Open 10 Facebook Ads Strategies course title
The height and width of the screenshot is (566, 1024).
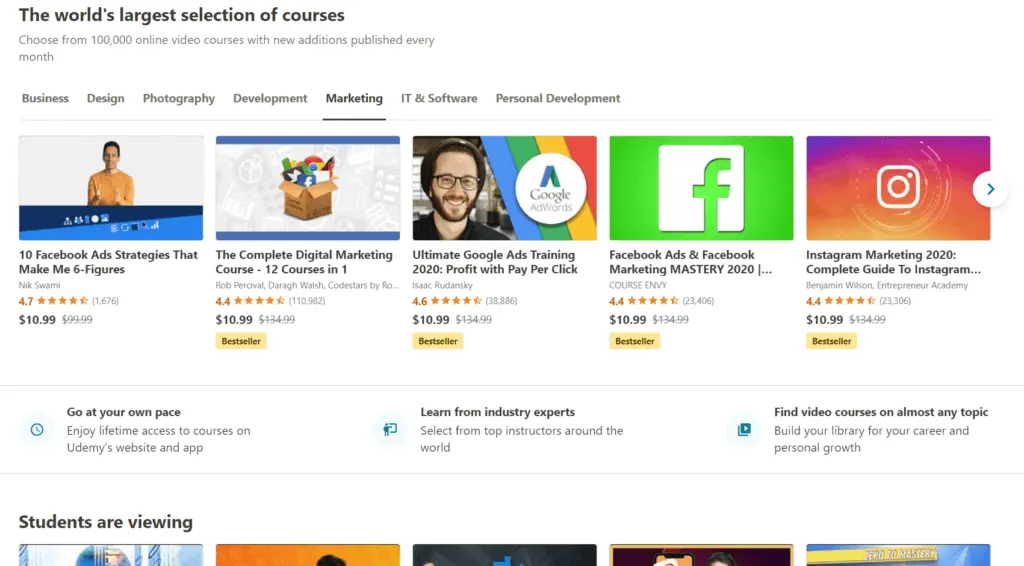(108, 262)
